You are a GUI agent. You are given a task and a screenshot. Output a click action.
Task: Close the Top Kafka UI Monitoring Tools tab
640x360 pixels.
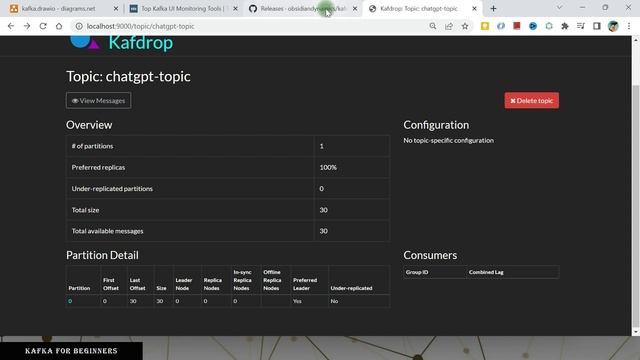pyautogui.click(x=235, y=9)
